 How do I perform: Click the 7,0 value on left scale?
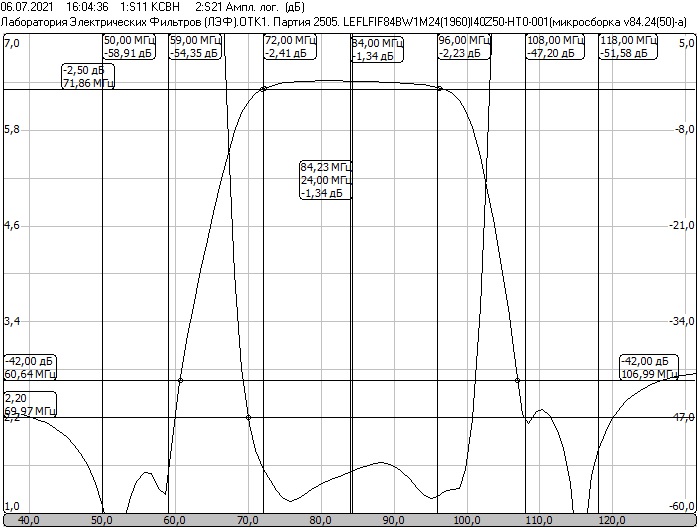(x=12, y=43)
